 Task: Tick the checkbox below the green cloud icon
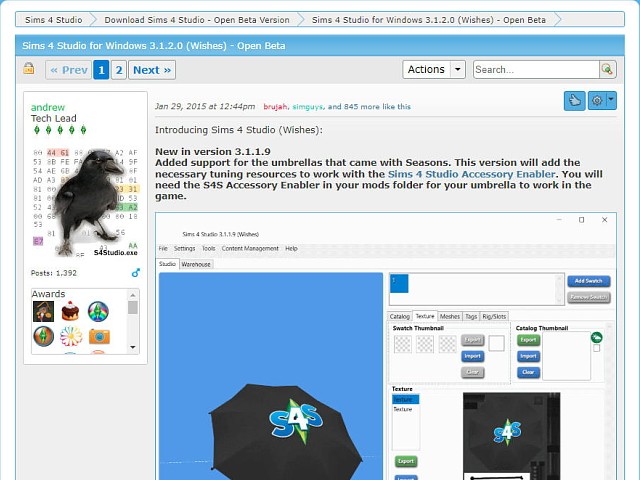(x=596, y=348)
